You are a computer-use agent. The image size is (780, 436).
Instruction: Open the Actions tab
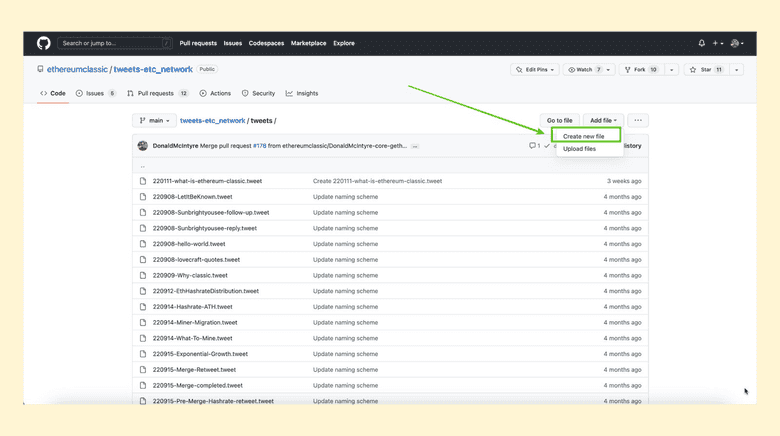pyautogui.click(x=215, y=93)
